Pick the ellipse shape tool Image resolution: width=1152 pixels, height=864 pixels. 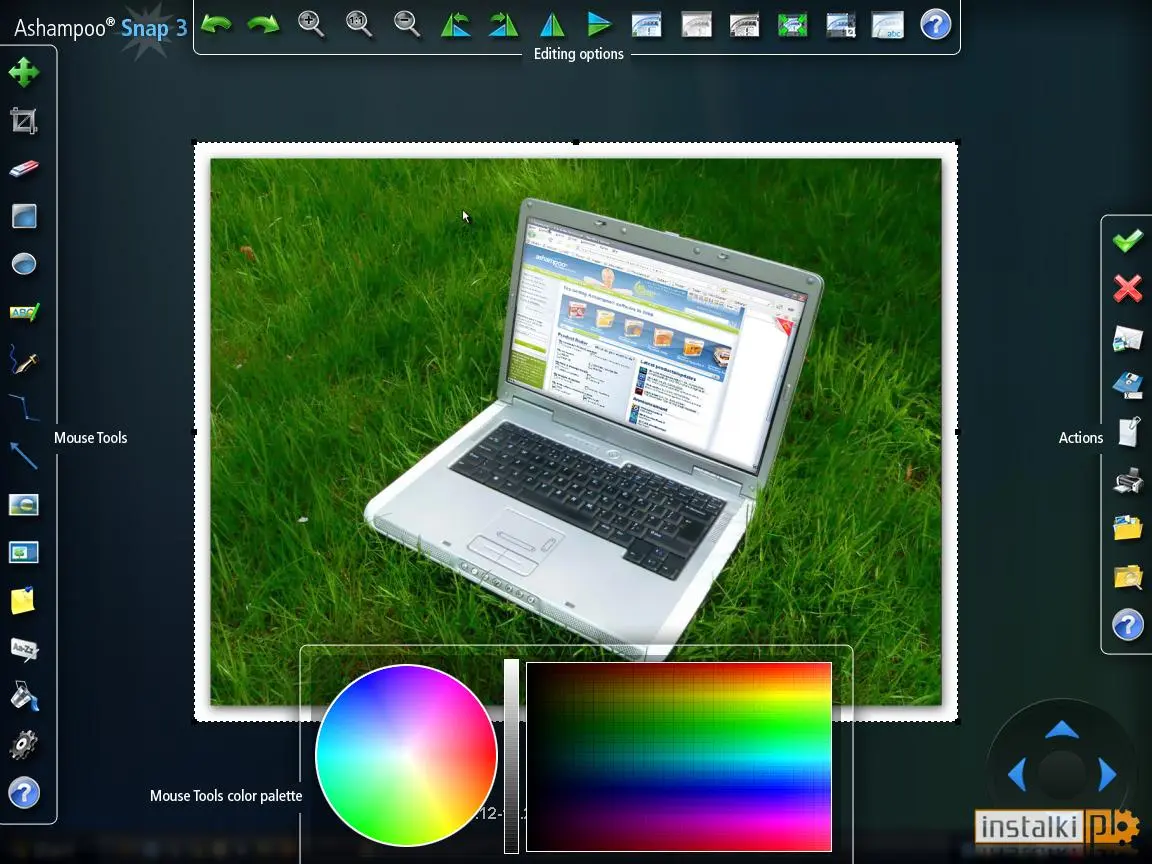pyautogui.click(x=24, y=264)
